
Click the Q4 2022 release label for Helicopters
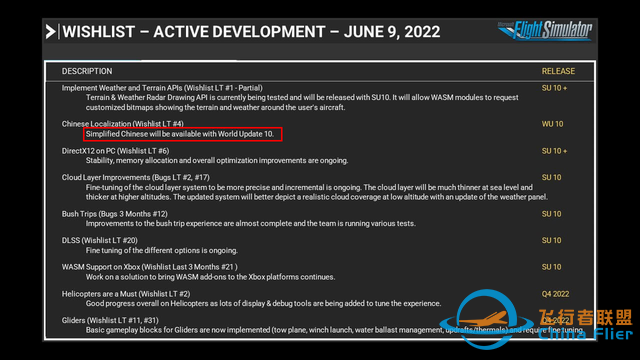[x=555, y=294]
